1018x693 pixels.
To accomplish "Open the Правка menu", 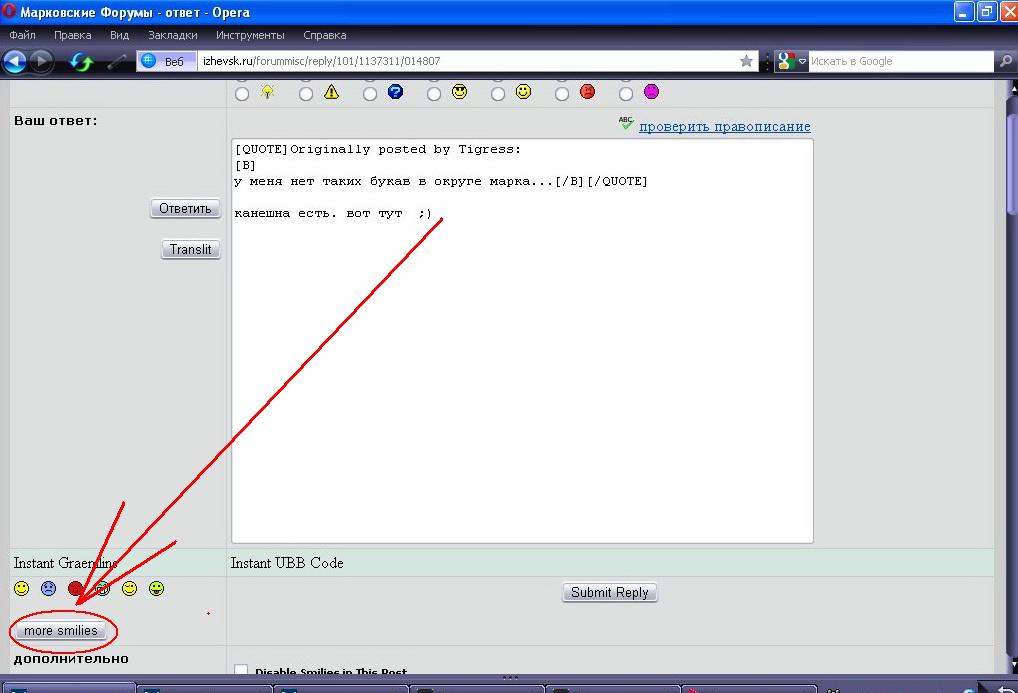I will (x=73, y=35).
